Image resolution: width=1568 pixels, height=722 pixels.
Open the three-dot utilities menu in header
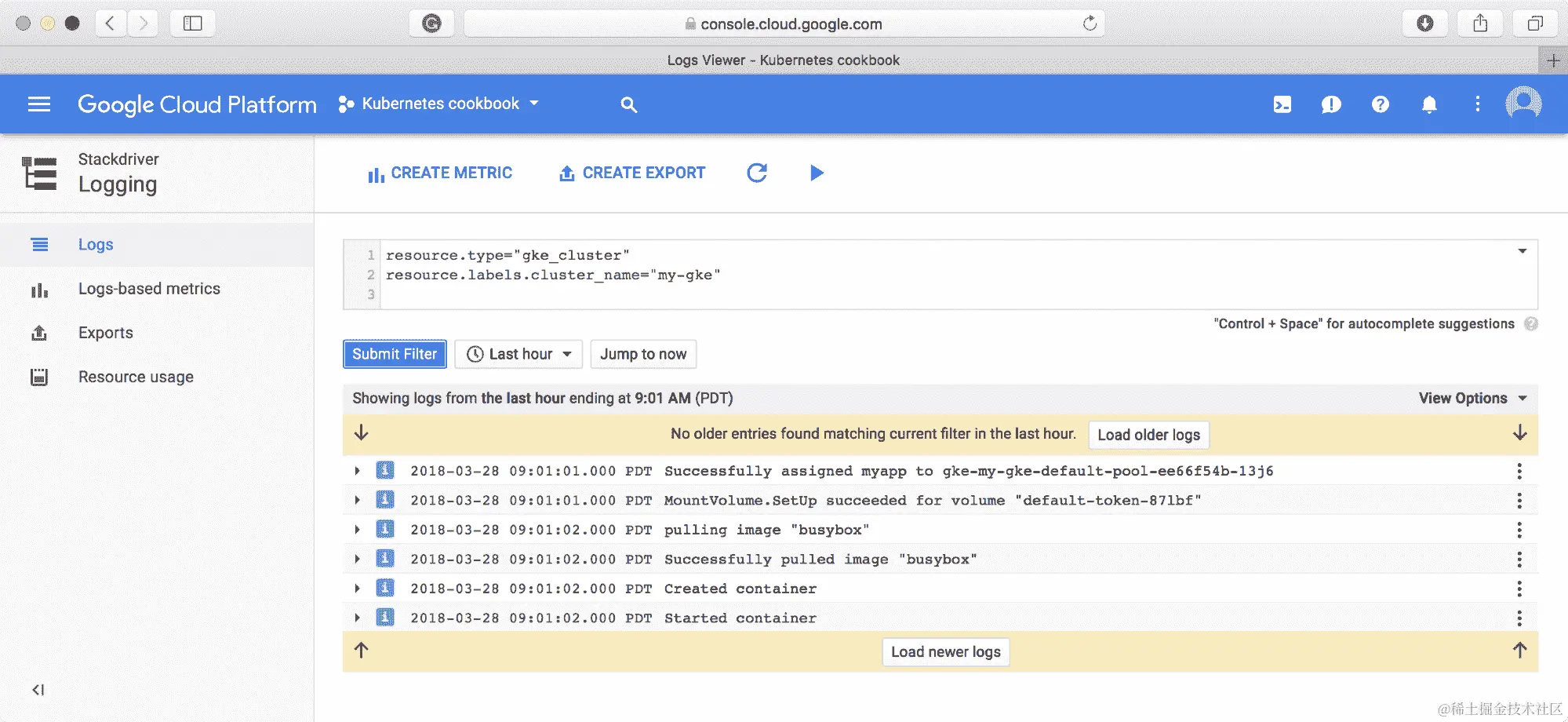[x=1478, y=104]
